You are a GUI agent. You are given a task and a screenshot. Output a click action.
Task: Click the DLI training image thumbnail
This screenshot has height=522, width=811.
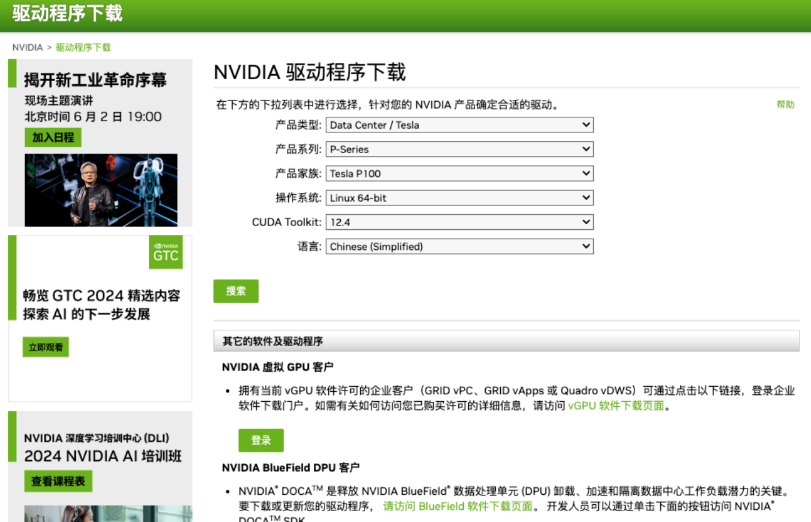[108, 514]
